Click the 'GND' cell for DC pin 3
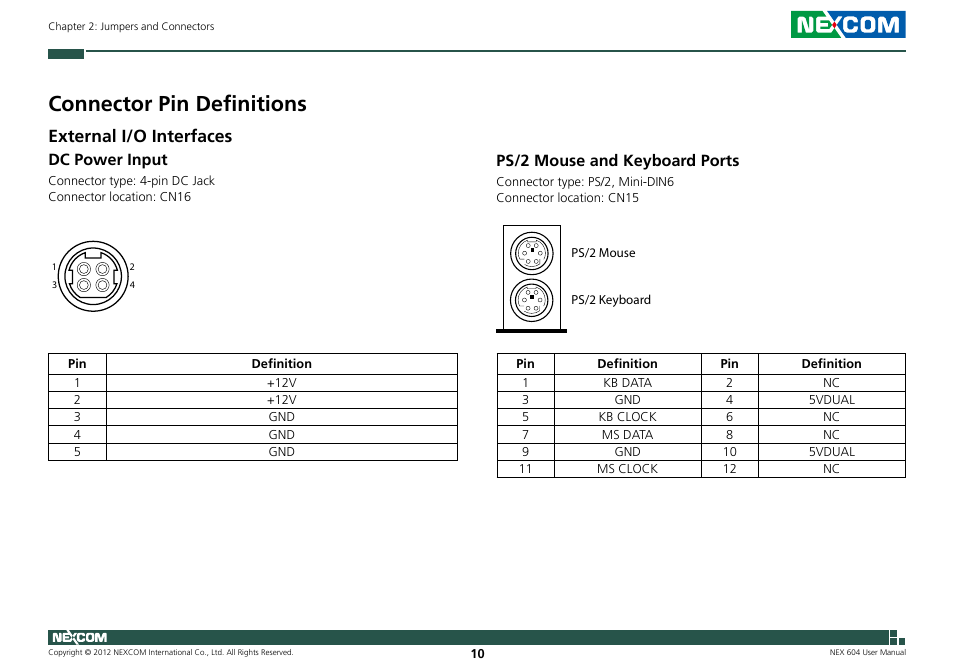This screenshot has width=954, height=672. click(282, 417)
